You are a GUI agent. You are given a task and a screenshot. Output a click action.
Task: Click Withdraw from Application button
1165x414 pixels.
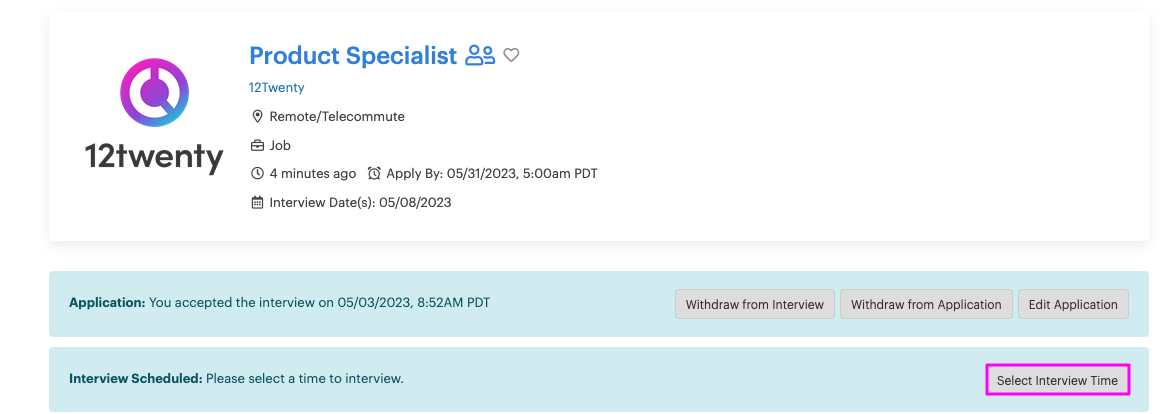click(x=926, y=304)
